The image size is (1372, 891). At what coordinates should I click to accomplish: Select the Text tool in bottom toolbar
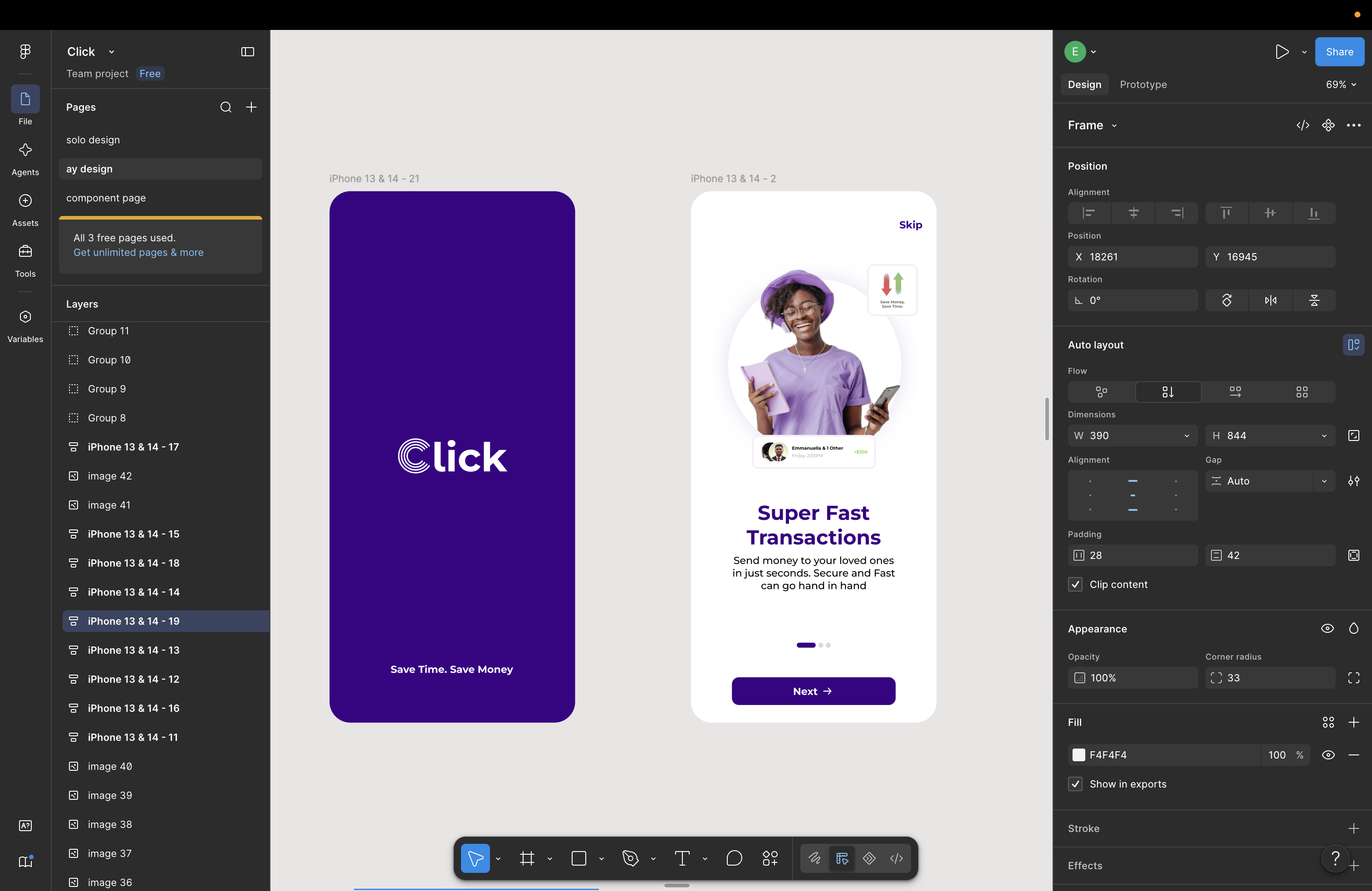point(682,858)
